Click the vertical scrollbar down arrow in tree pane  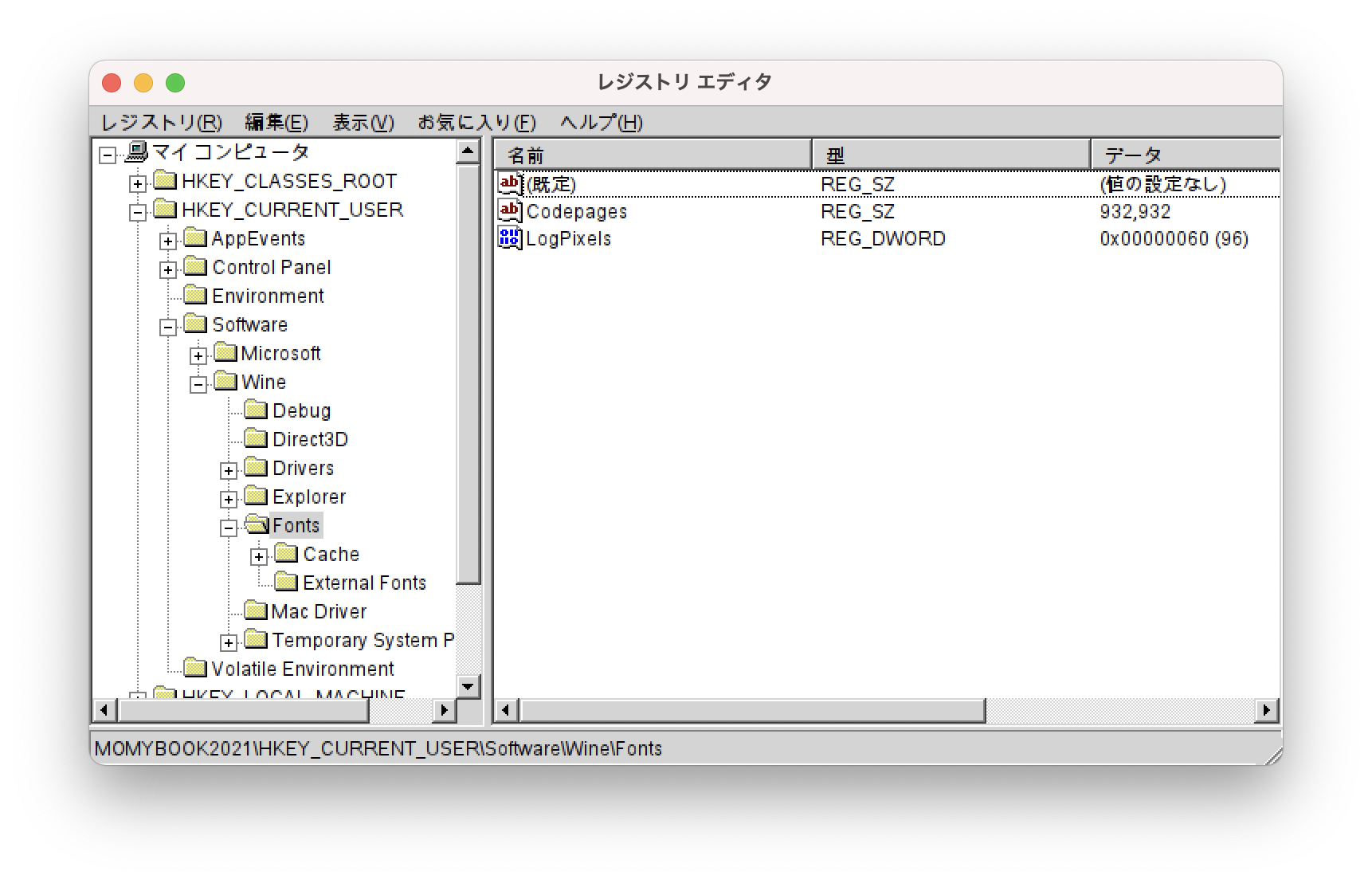pos(468,686)
